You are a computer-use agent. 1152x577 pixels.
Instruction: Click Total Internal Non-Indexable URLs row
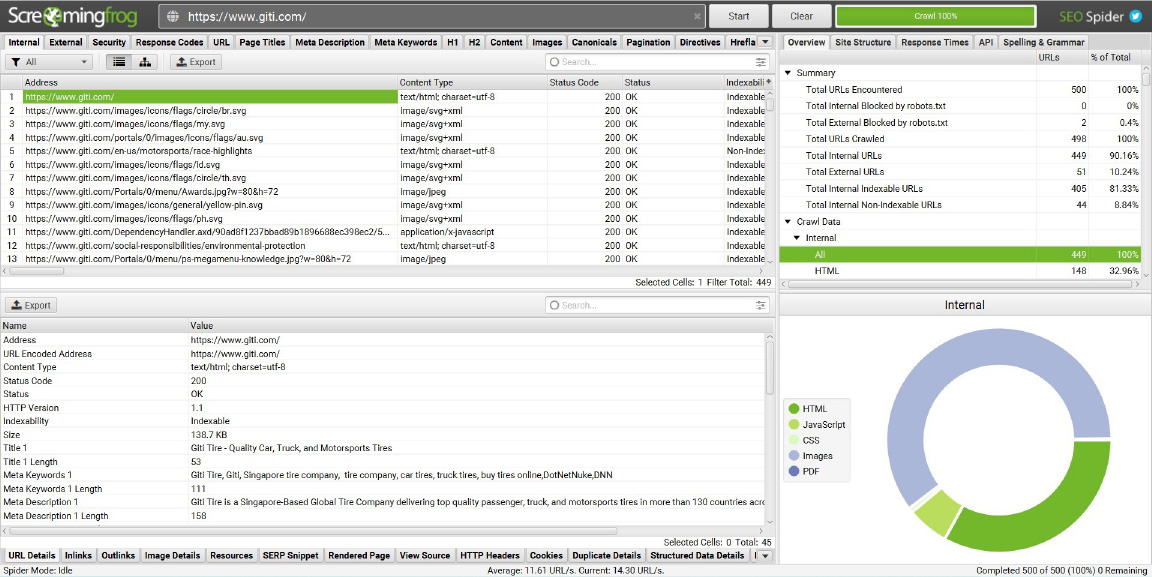(x=960, y=205)
